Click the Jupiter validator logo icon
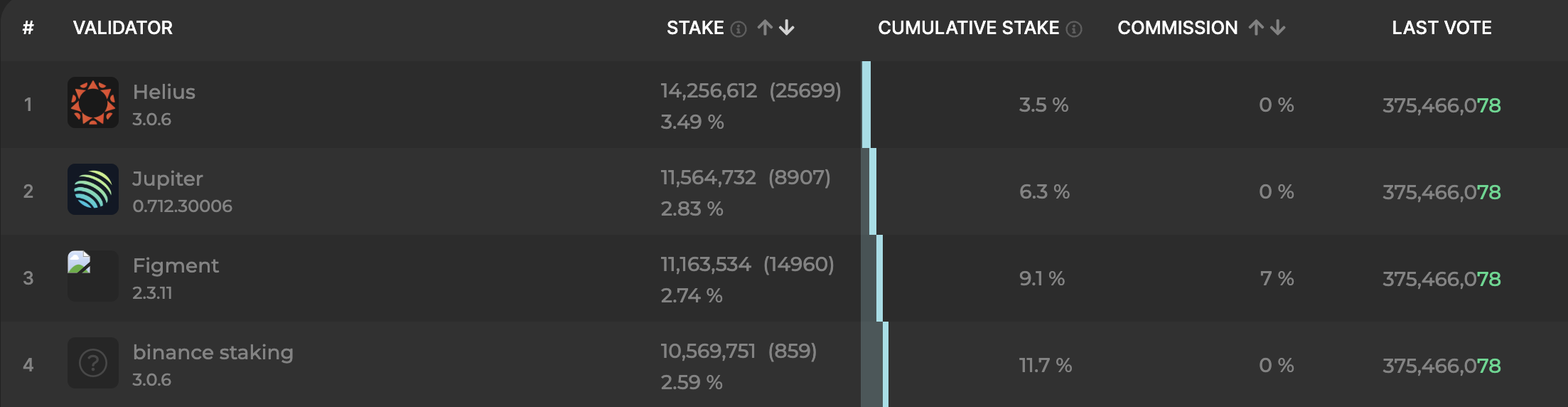This screenshot has height=407, width=1568. tap(92, 190)
